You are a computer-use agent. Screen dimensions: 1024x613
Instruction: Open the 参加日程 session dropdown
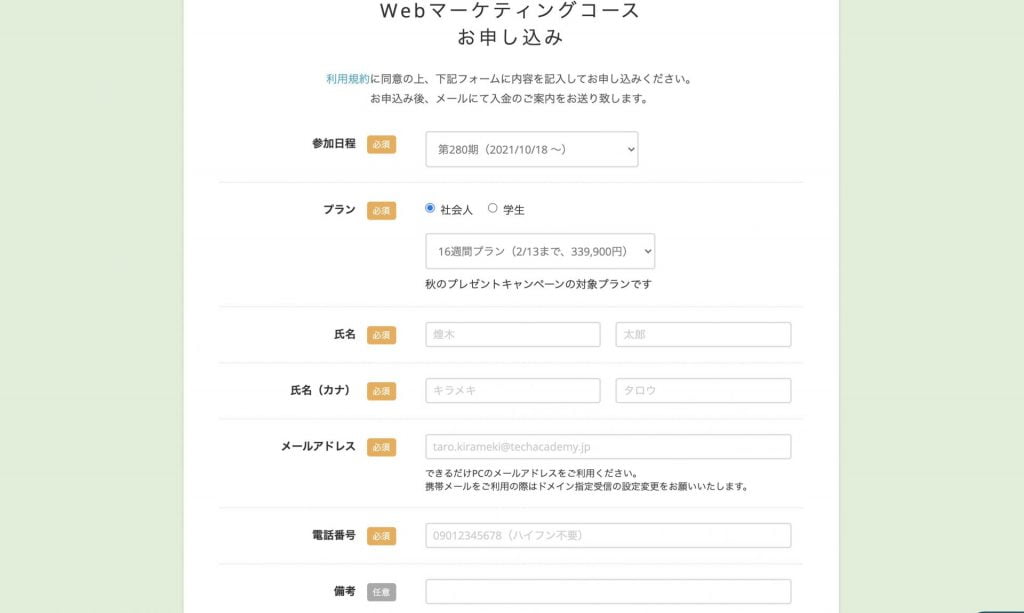point(531,148)
